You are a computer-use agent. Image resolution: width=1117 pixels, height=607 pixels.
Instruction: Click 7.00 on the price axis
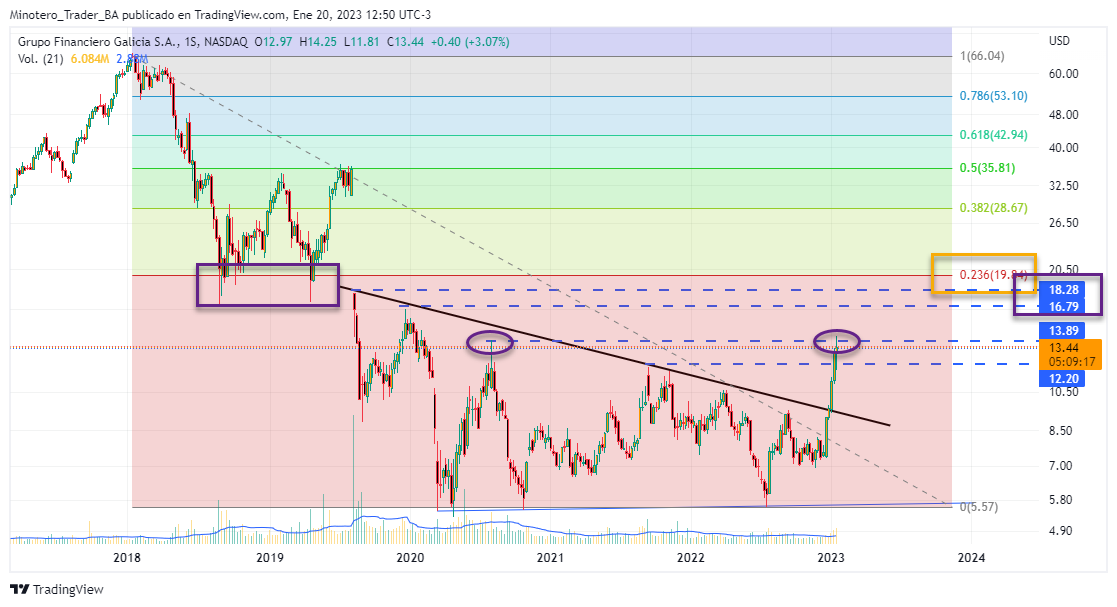pos(1061,466)
